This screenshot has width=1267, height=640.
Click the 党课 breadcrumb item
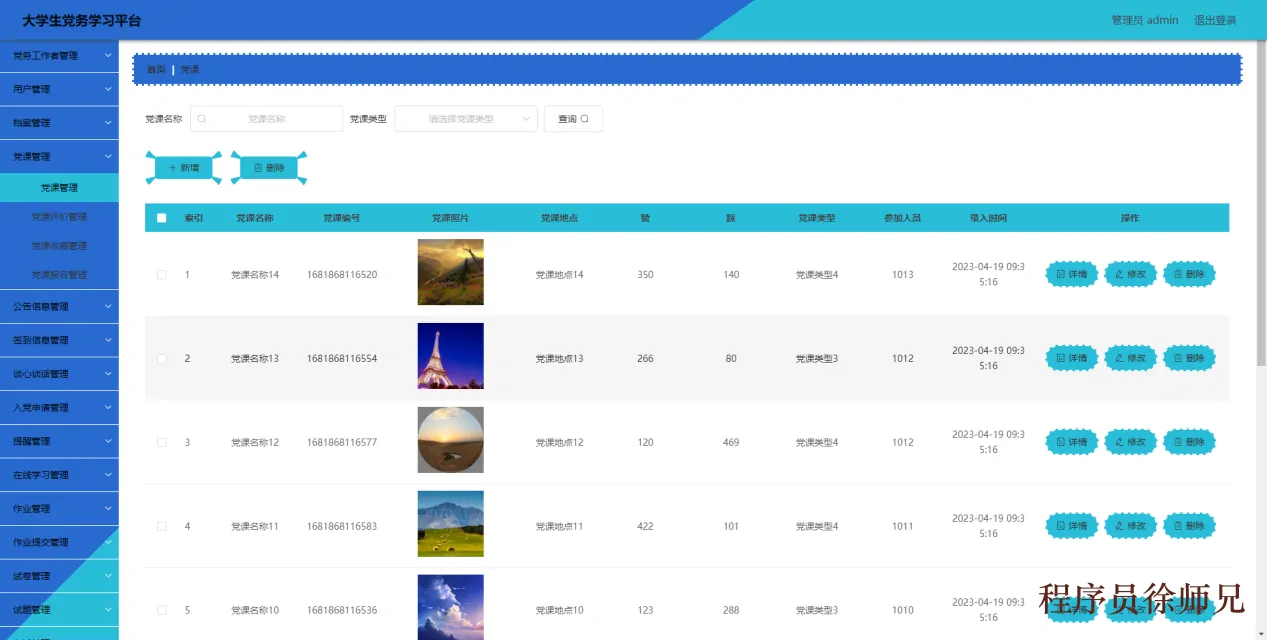[x=190, y=70]
